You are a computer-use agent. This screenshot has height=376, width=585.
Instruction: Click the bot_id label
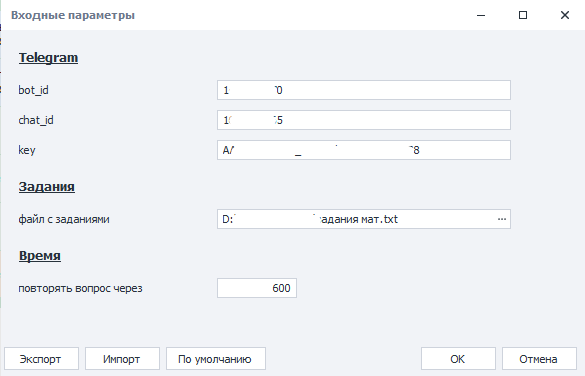click(34, 90)
